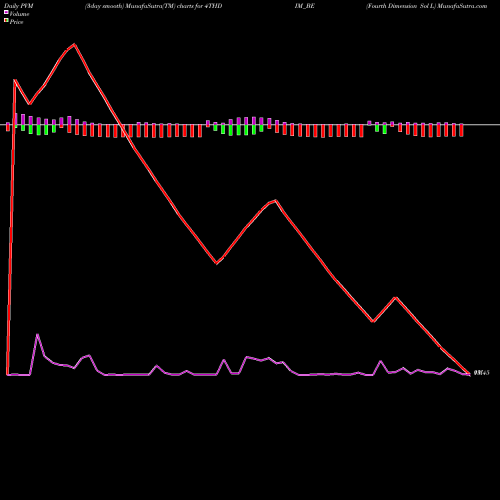Screen dimensions: 500x500
Task: Click the value label at the chart's right end
Action: tap(481, 373)
